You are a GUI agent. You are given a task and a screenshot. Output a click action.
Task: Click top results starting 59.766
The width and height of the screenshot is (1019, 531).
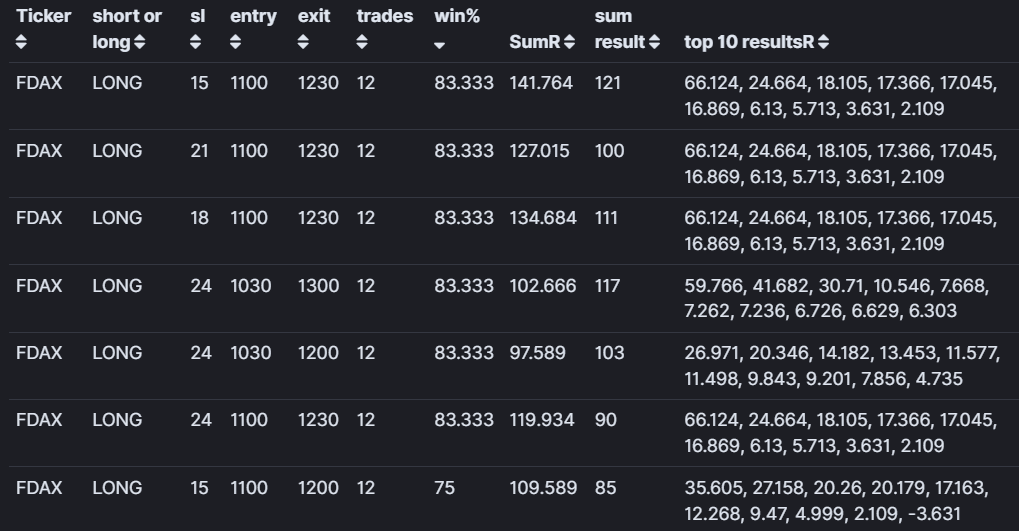[x=836, y=298]
